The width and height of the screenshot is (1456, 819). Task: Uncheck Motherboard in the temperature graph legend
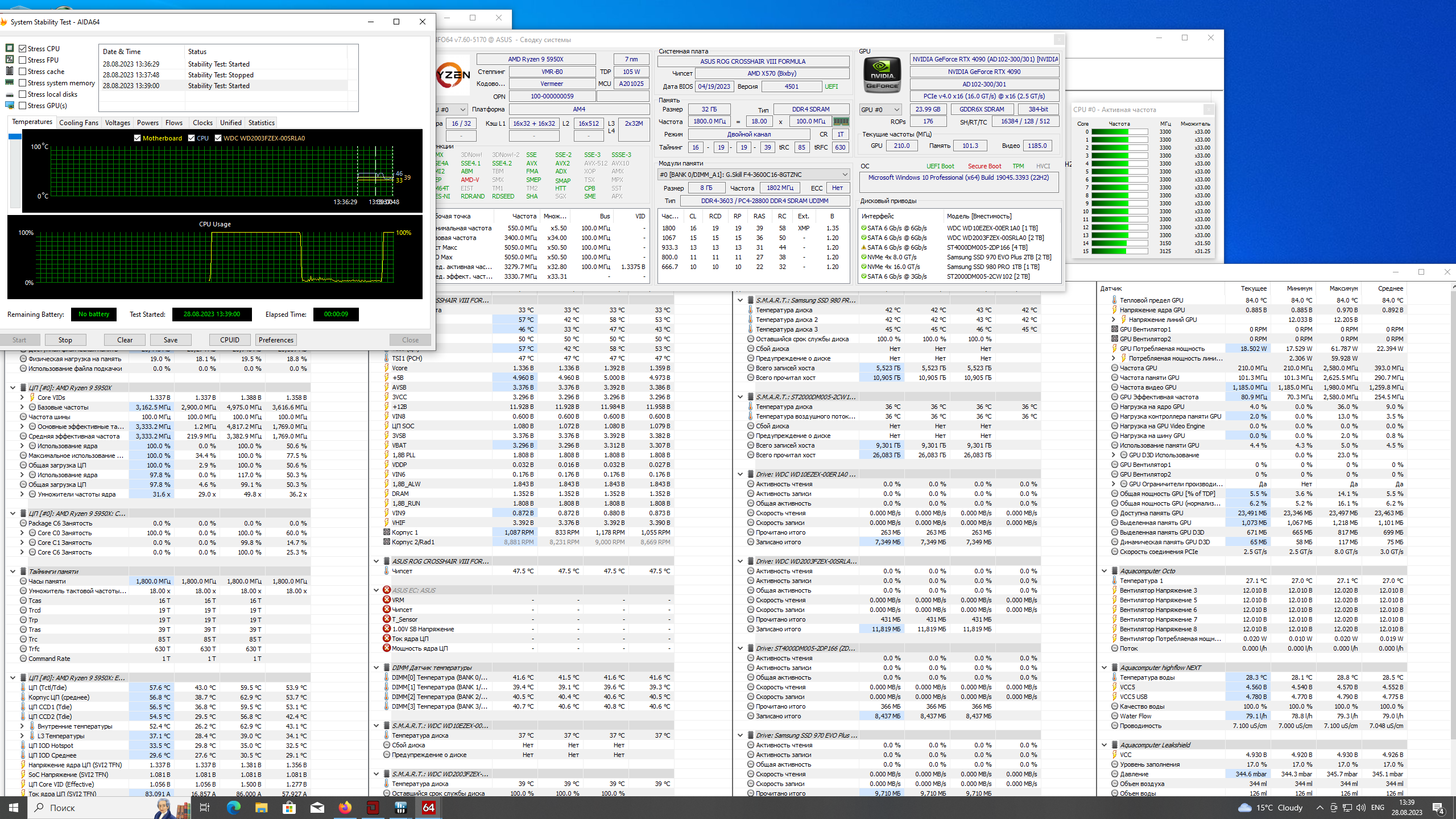[137, 138]
